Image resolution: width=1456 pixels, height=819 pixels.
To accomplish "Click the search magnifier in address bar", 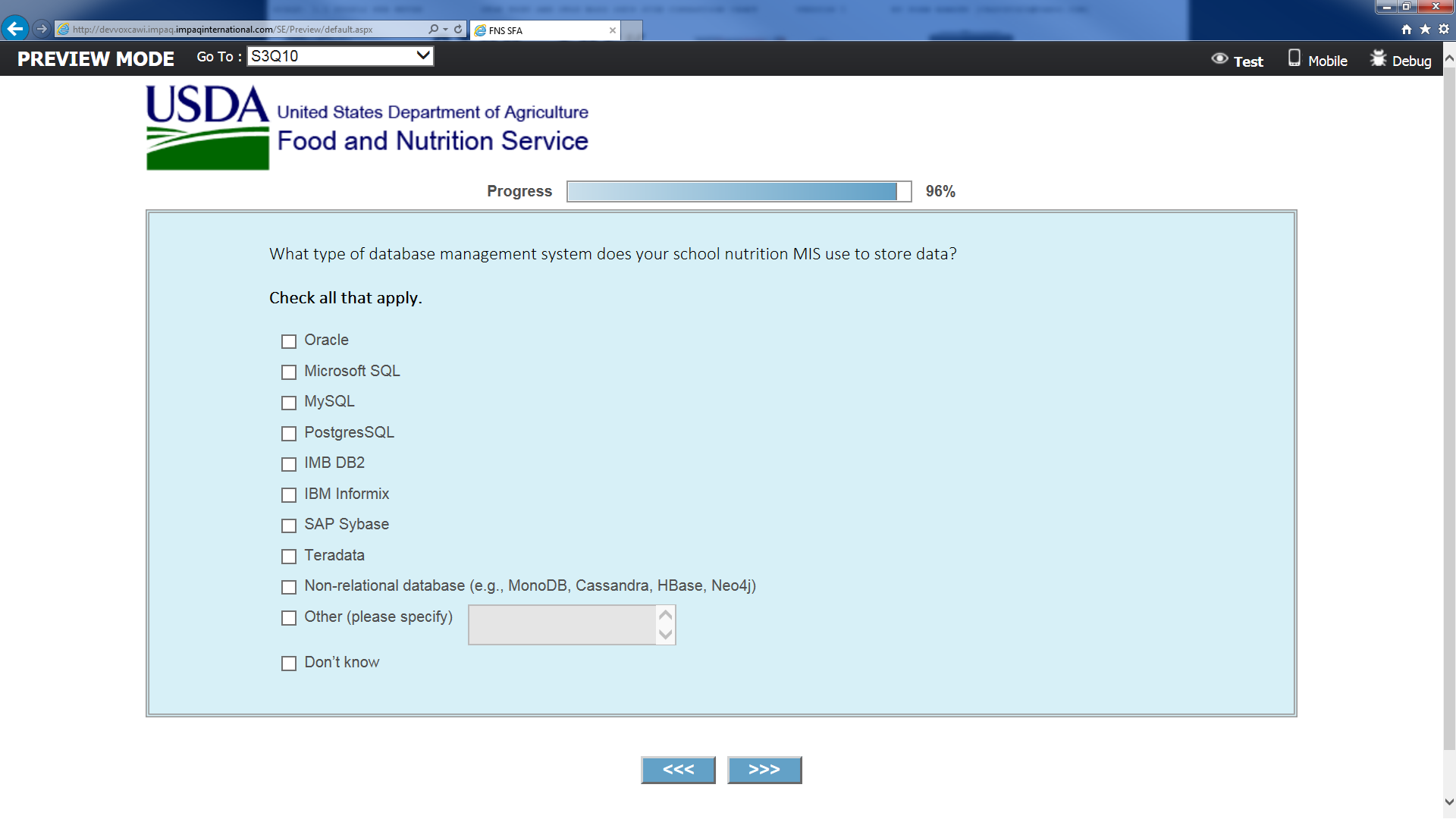I will click(x=433, y=30).
